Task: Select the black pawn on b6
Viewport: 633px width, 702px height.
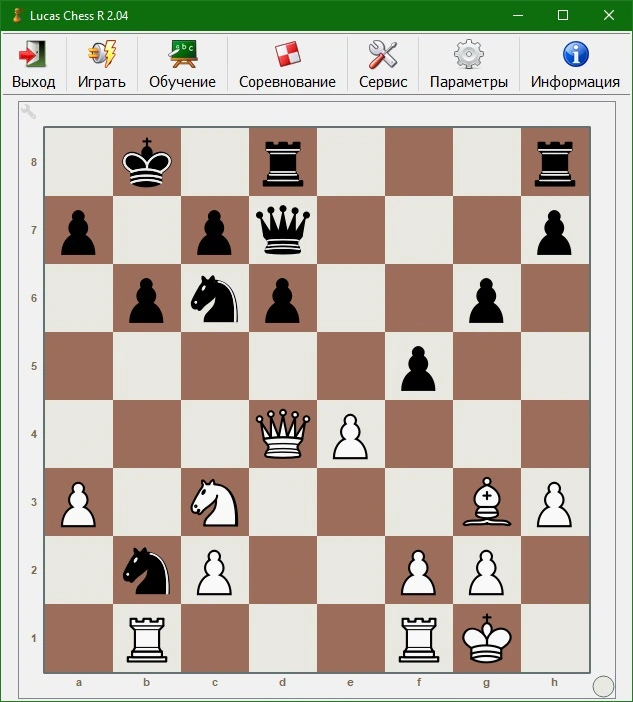Action: pyautogui.click(x=146, y=301)
